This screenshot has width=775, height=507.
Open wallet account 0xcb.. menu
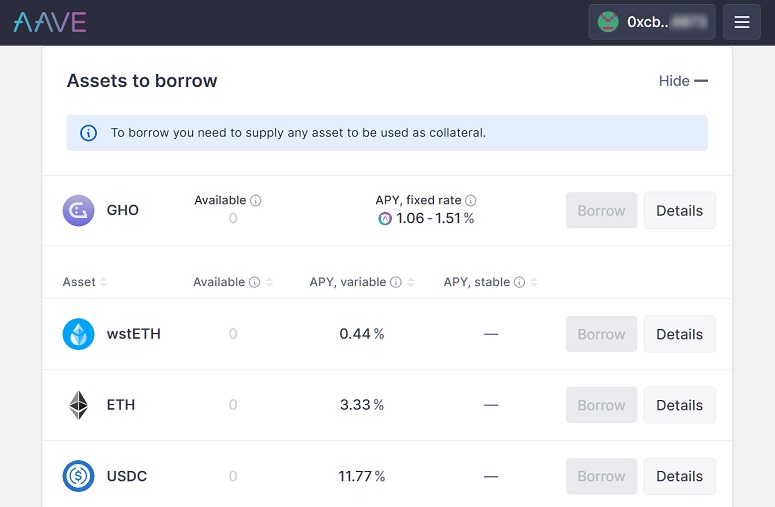point(652,22)
